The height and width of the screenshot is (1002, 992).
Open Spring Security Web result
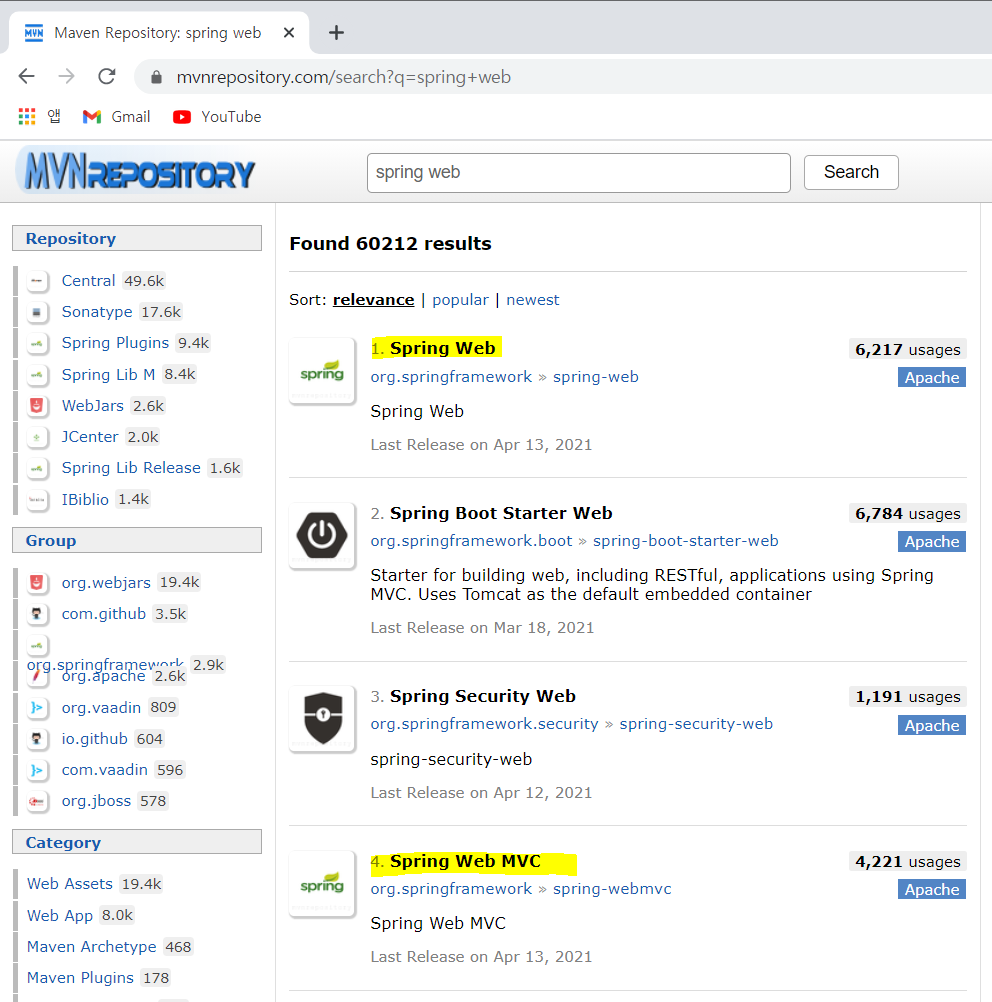click(x=483, y=696)
